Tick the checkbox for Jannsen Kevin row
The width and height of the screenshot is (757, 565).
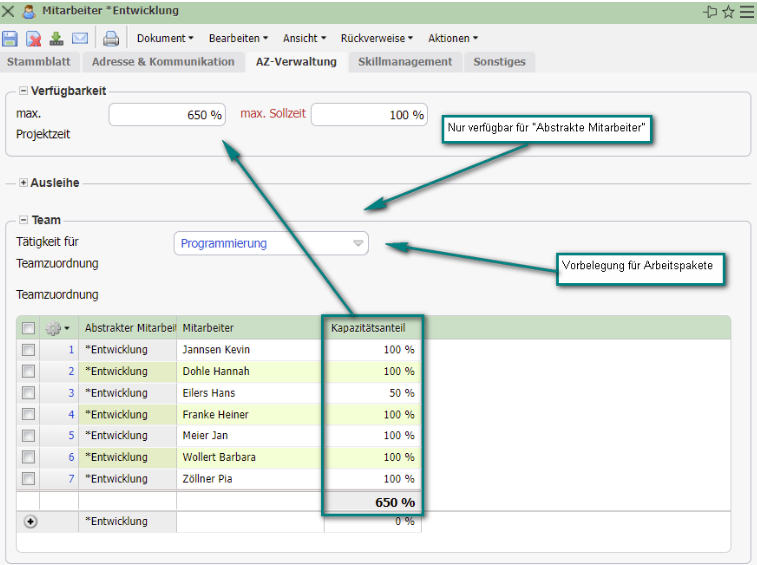click(29, 350)
